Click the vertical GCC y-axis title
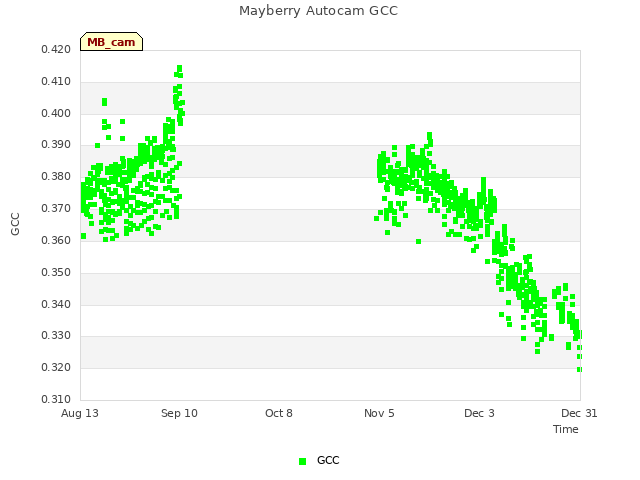This screenshot has height=480, width=640. pos(15,224)
